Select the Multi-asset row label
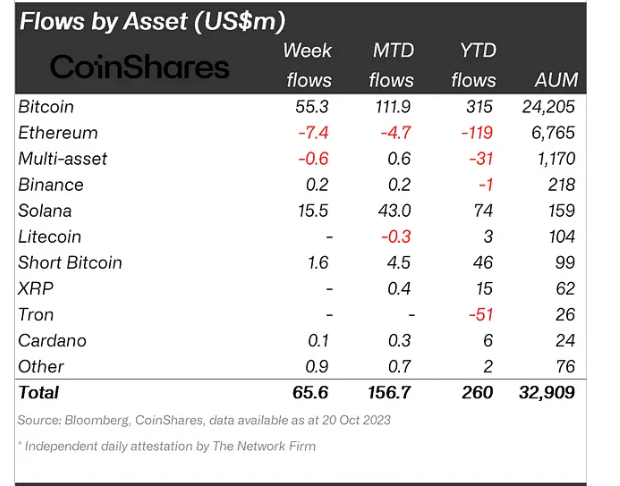 coord(62,158)
